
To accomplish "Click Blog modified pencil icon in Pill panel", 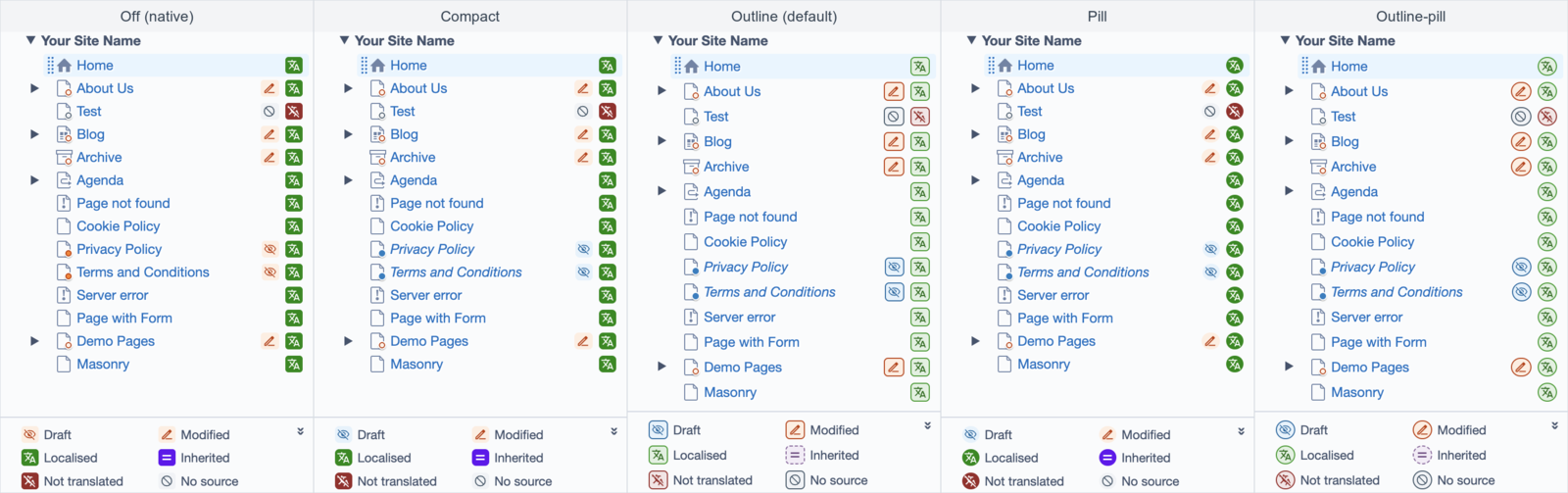I will pyautogui.click(x=1210, y=134).
